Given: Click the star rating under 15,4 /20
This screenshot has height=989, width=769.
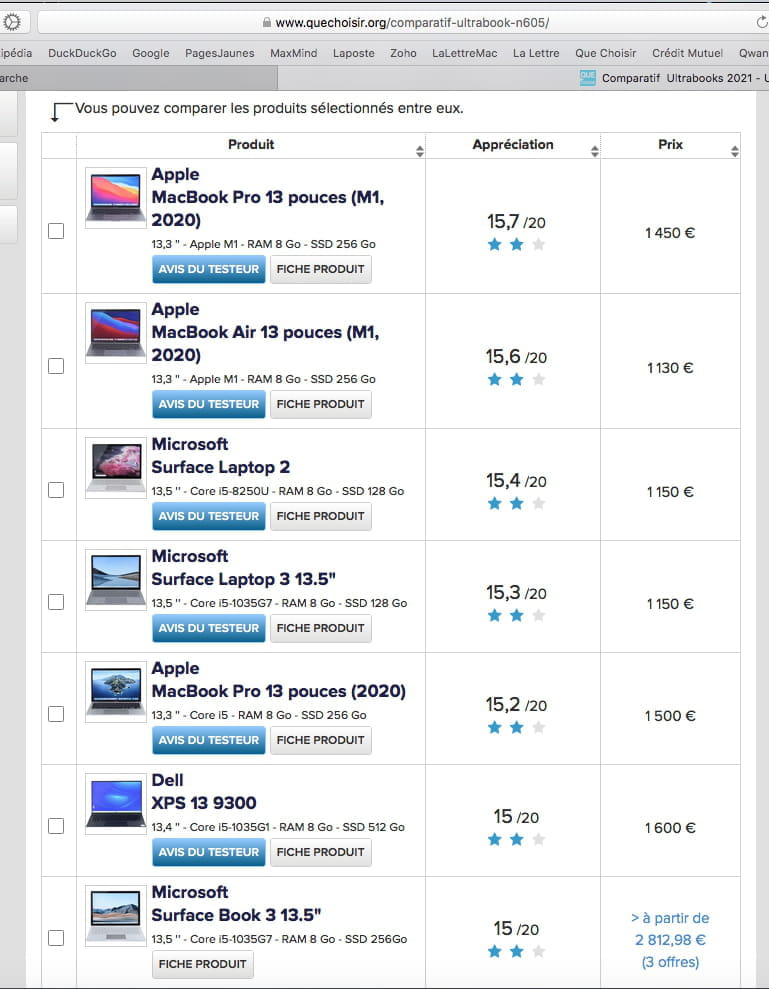Looking at the screenshot, I should pyautogui.click(x=516, y=503).
